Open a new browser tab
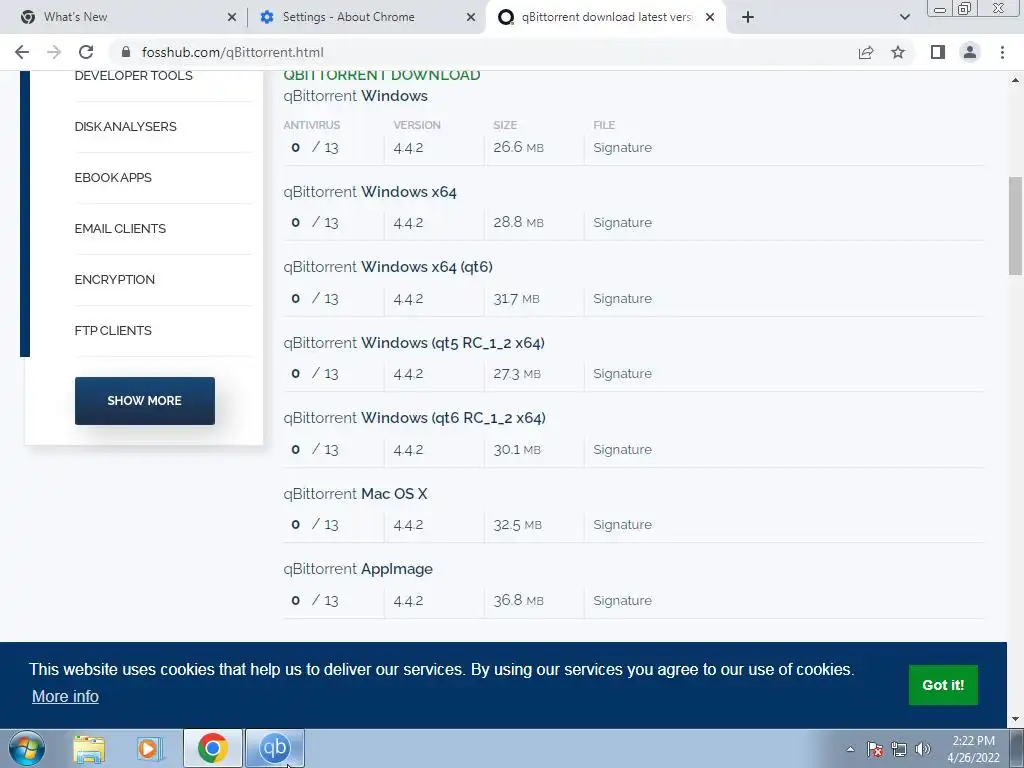This screenshot has height=768, width=1024. (748, 17)
